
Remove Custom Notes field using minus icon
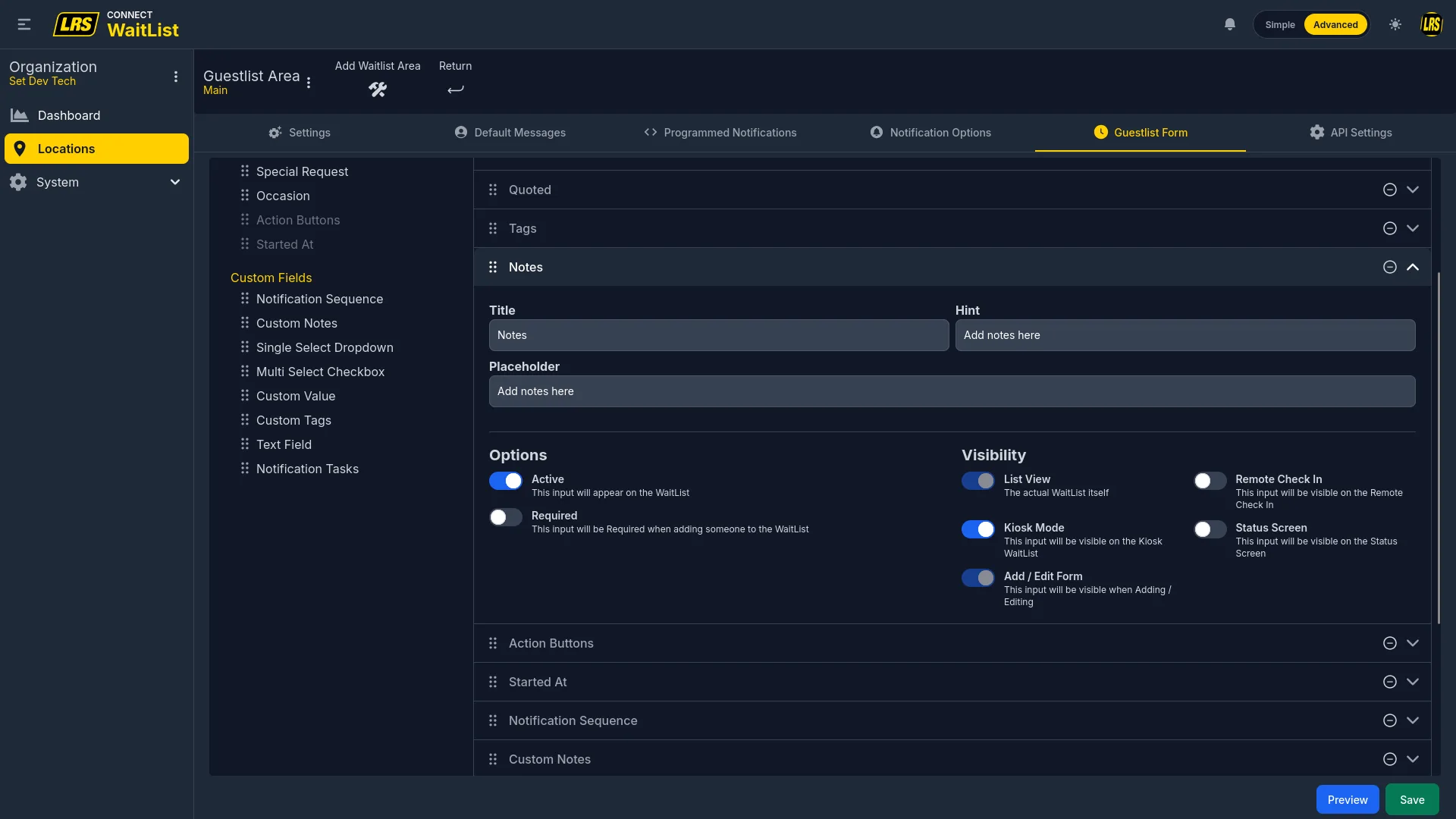coord(1389,759)
